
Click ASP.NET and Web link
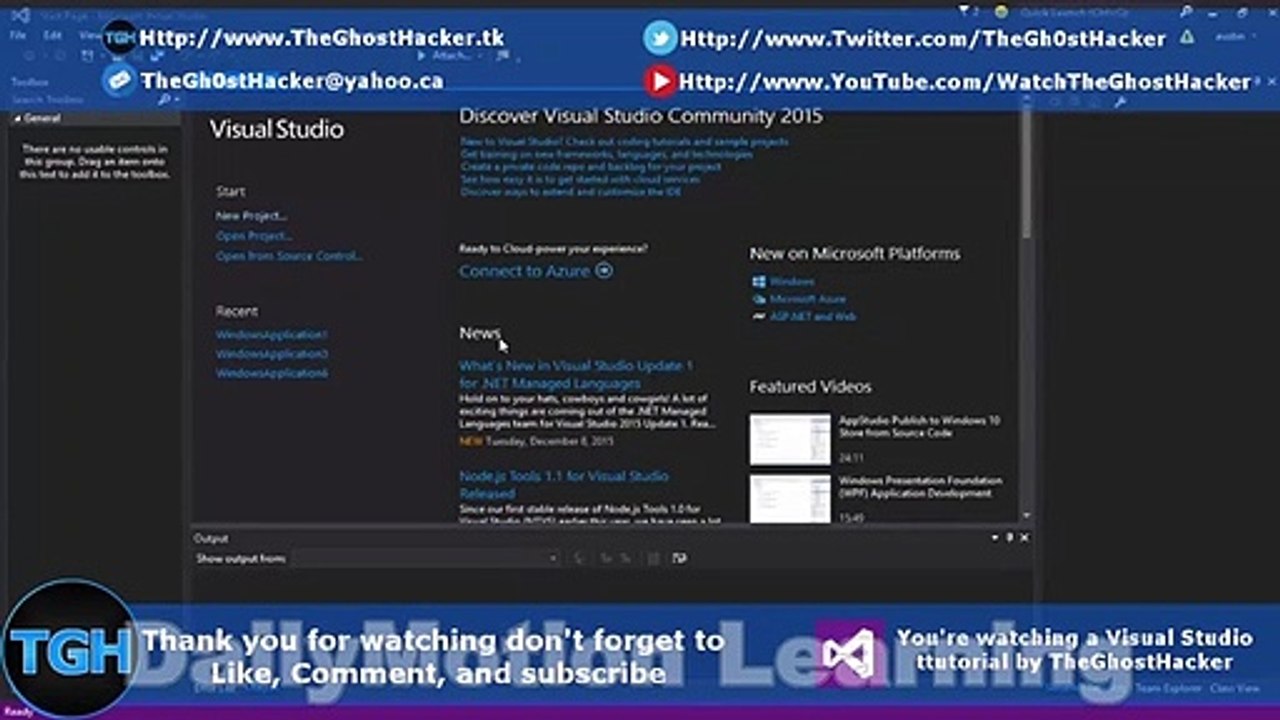813,316
